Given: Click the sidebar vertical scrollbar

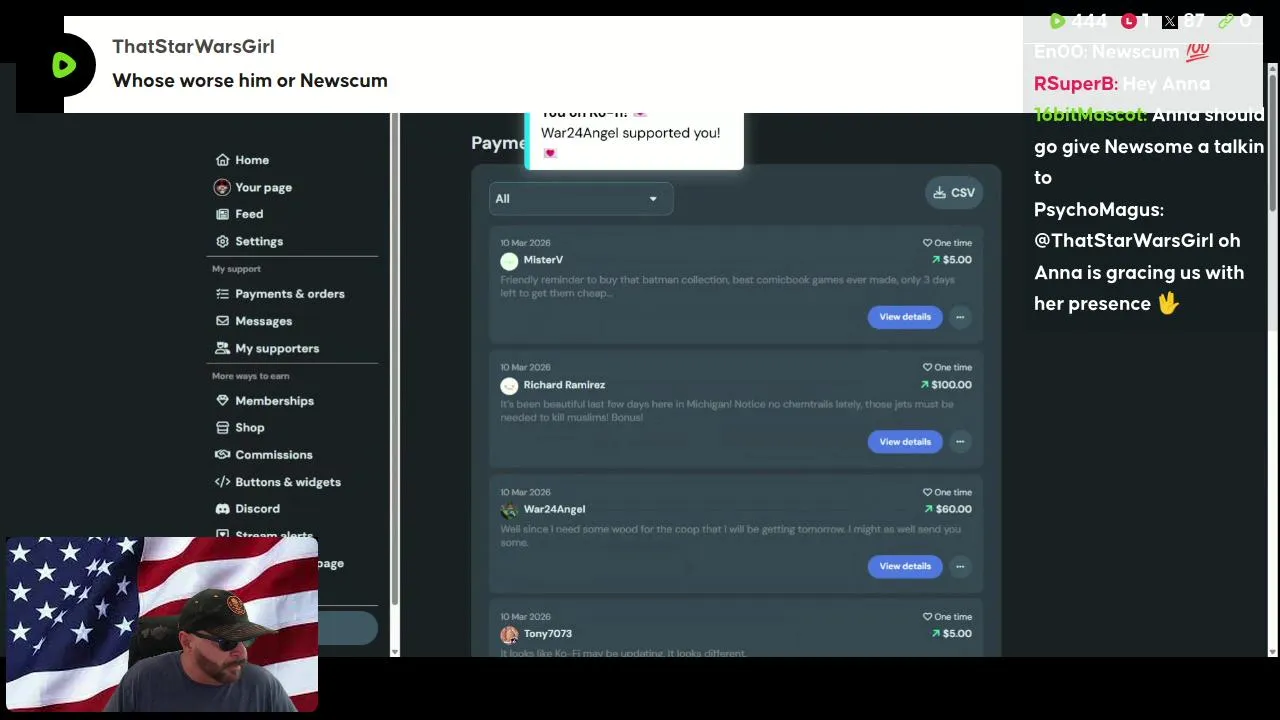Looking at the screenshot, I should click(395, 360).
